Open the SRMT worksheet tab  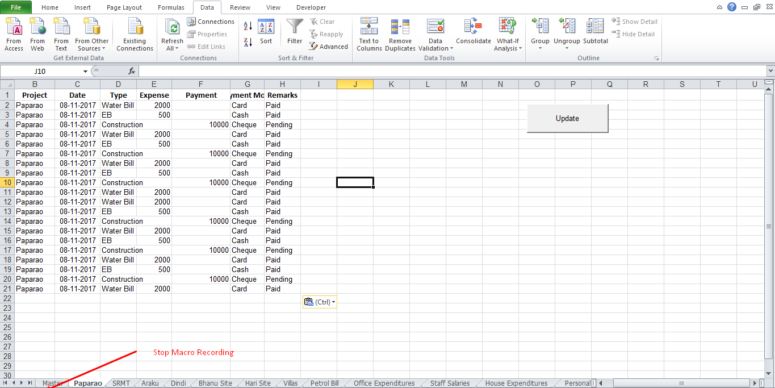[x=121, y=383]
